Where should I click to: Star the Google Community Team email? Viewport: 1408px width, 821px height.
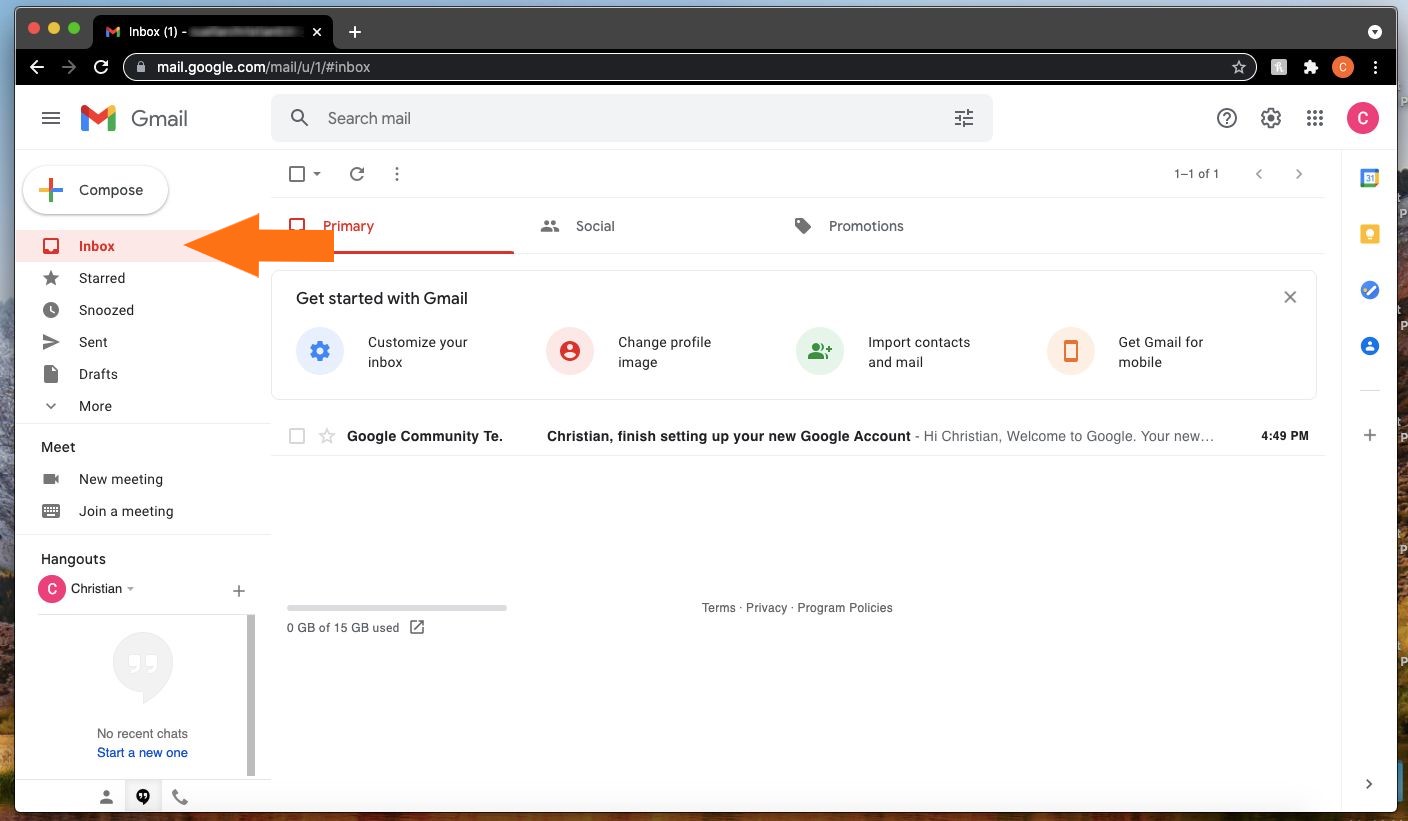[x=327, y=436]
